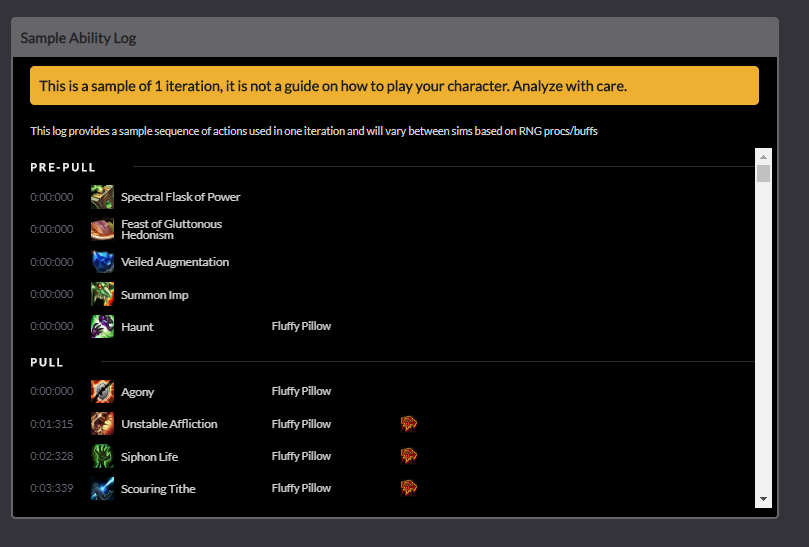The image size is (809, 547).
Task: Click timestamp 0:03:339
Action: coord(52,488)
